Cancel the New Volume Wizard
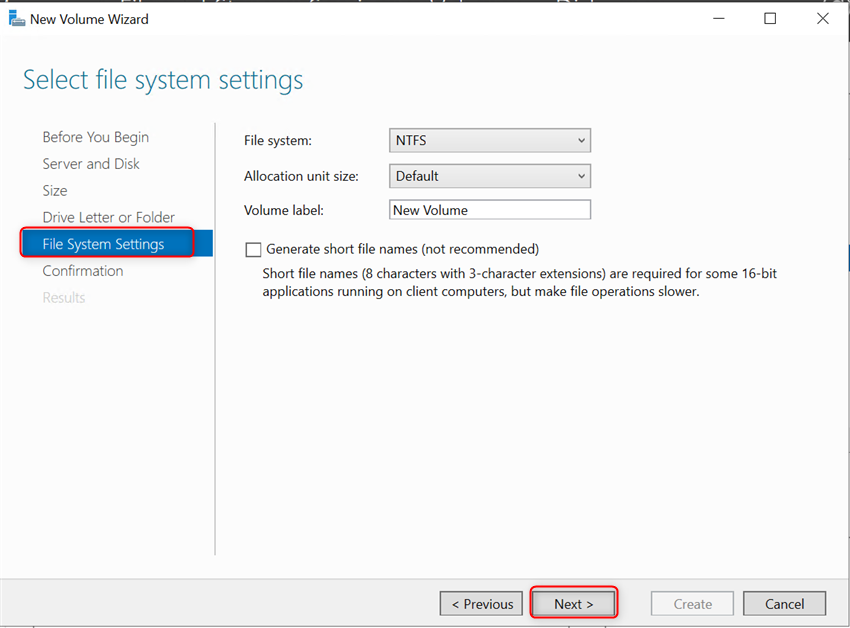 (x=784, y=603)
